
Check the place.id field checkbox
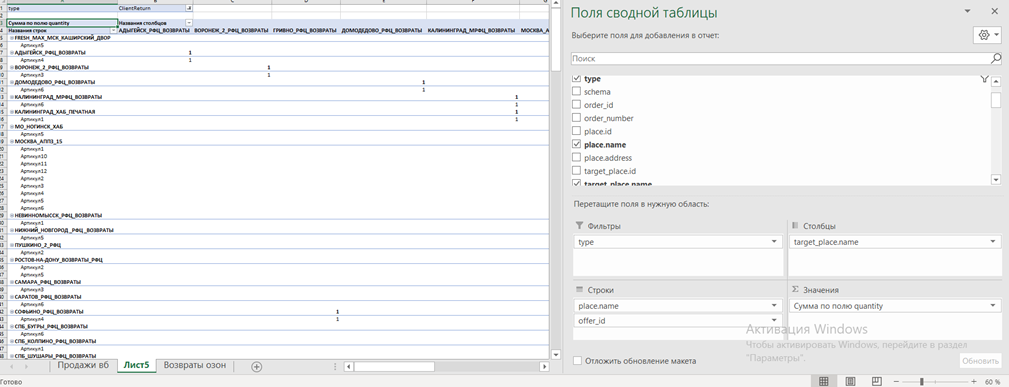(x=577, y=131)
